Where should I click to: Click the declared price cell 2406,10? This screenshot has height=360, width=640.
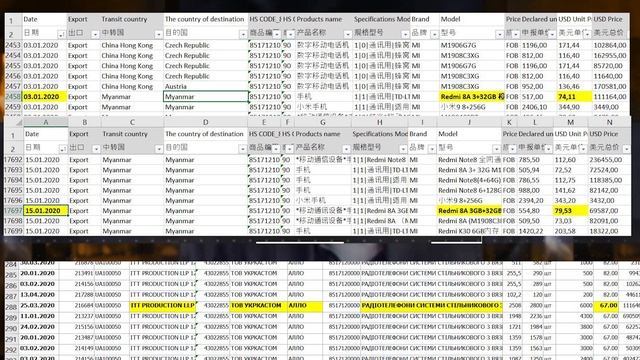pos(539,107)
